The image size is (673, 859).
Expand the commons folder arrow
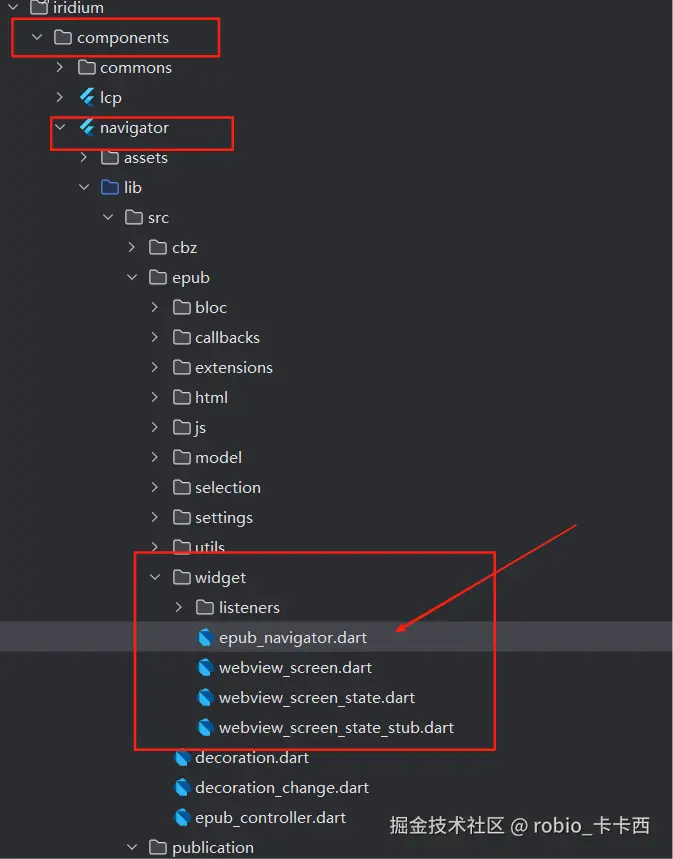(x=60, y=67)
